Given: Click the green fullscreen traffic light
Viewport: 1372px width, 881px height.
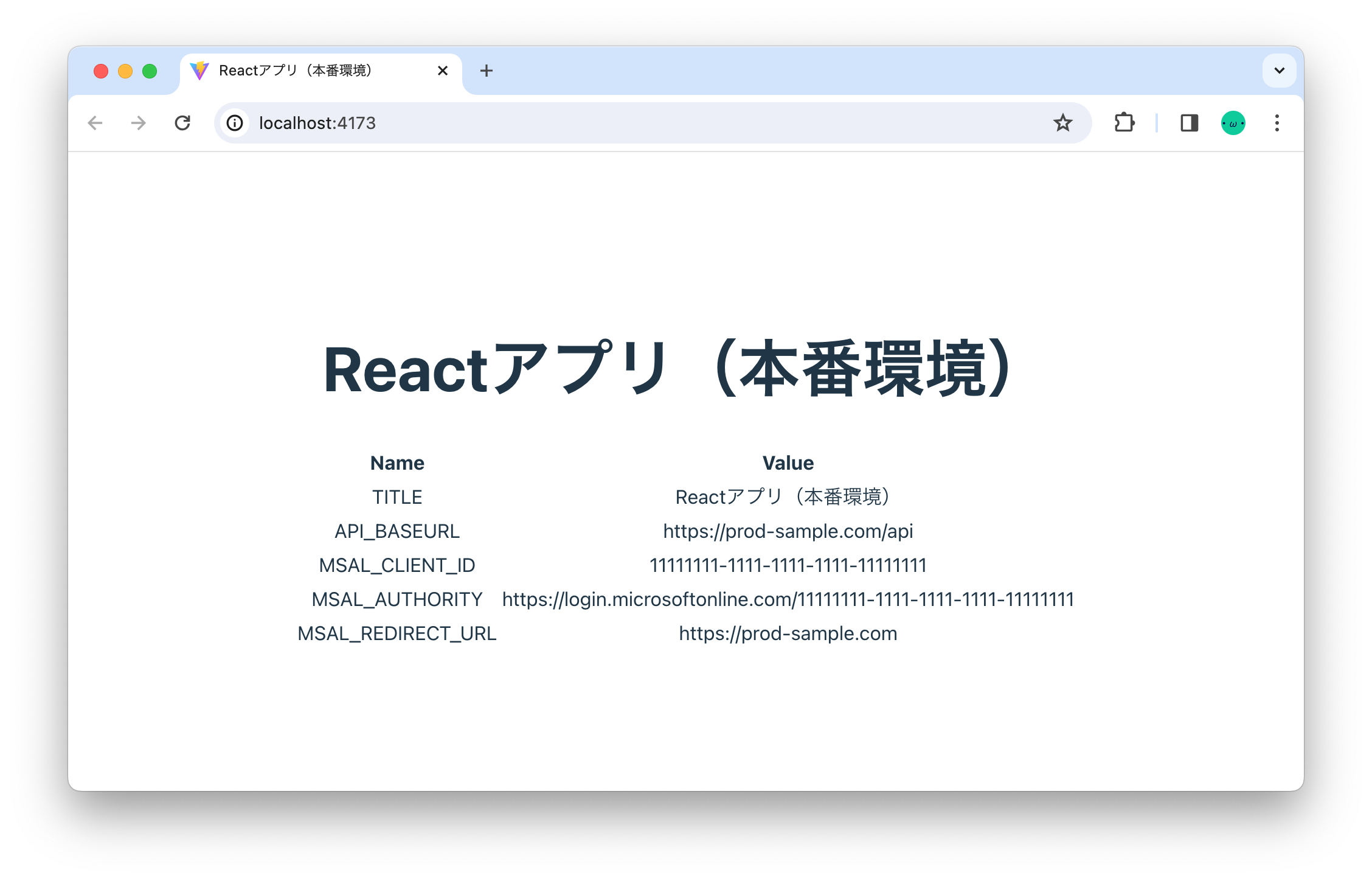Looking at the screenshot, I should [x=150, y=71].
